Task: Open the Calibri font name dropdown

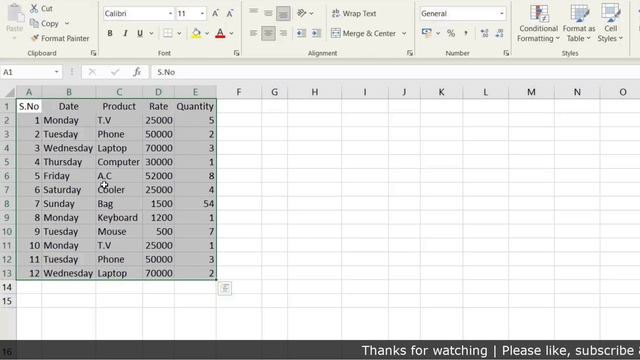Action: 171,13
